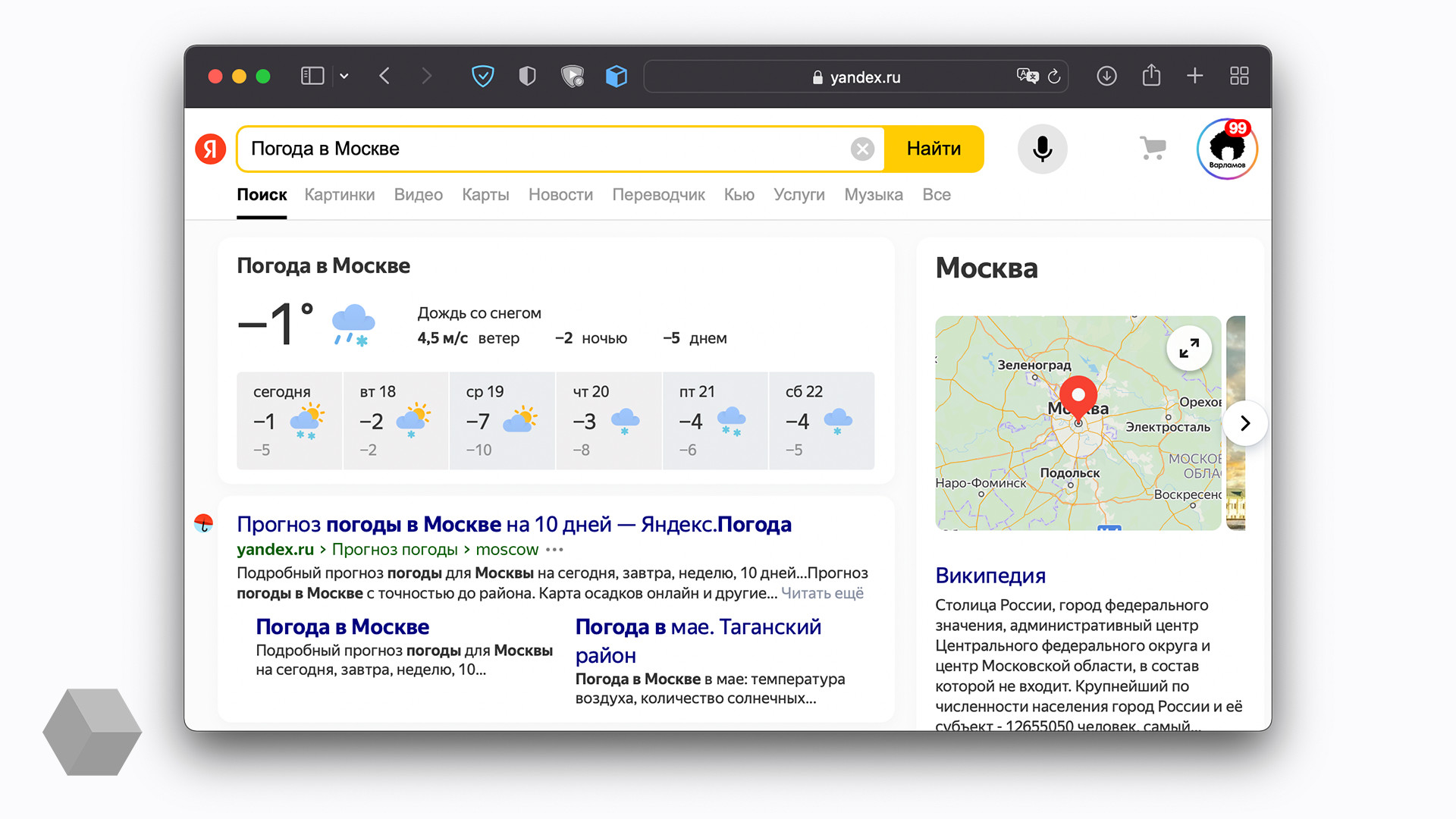Open the Варламов profile avatar
This screenshot has width=1456, height=819.
coord(1226,149)
